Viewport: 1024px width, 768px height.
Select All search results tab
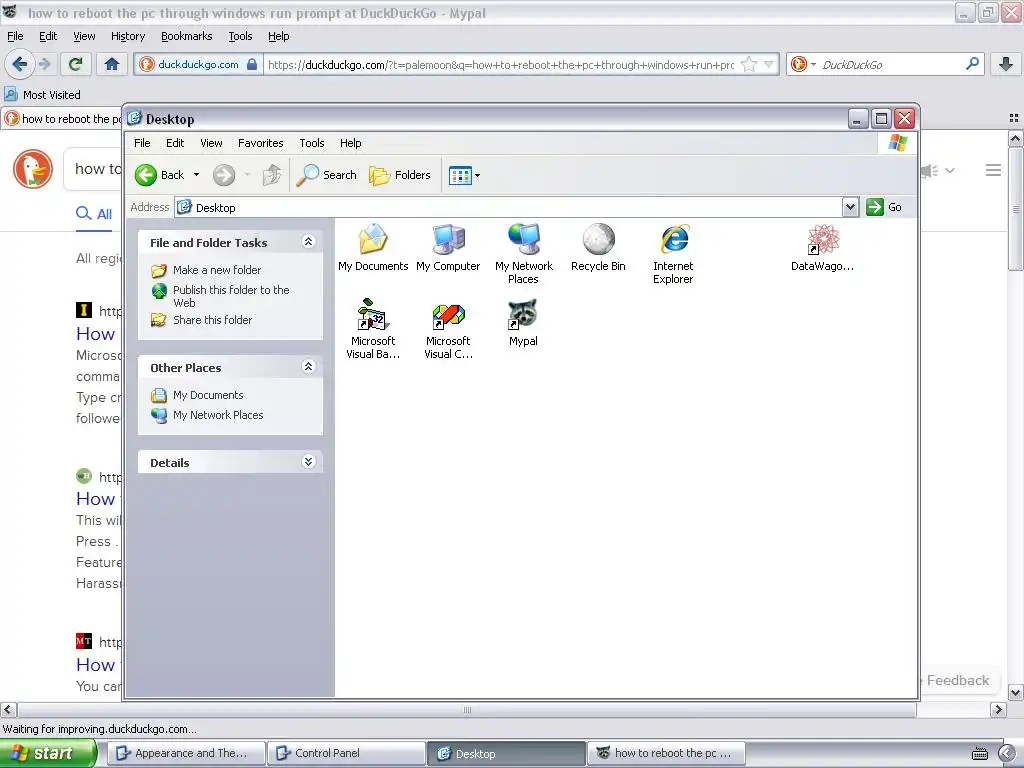tap(94, 214)
